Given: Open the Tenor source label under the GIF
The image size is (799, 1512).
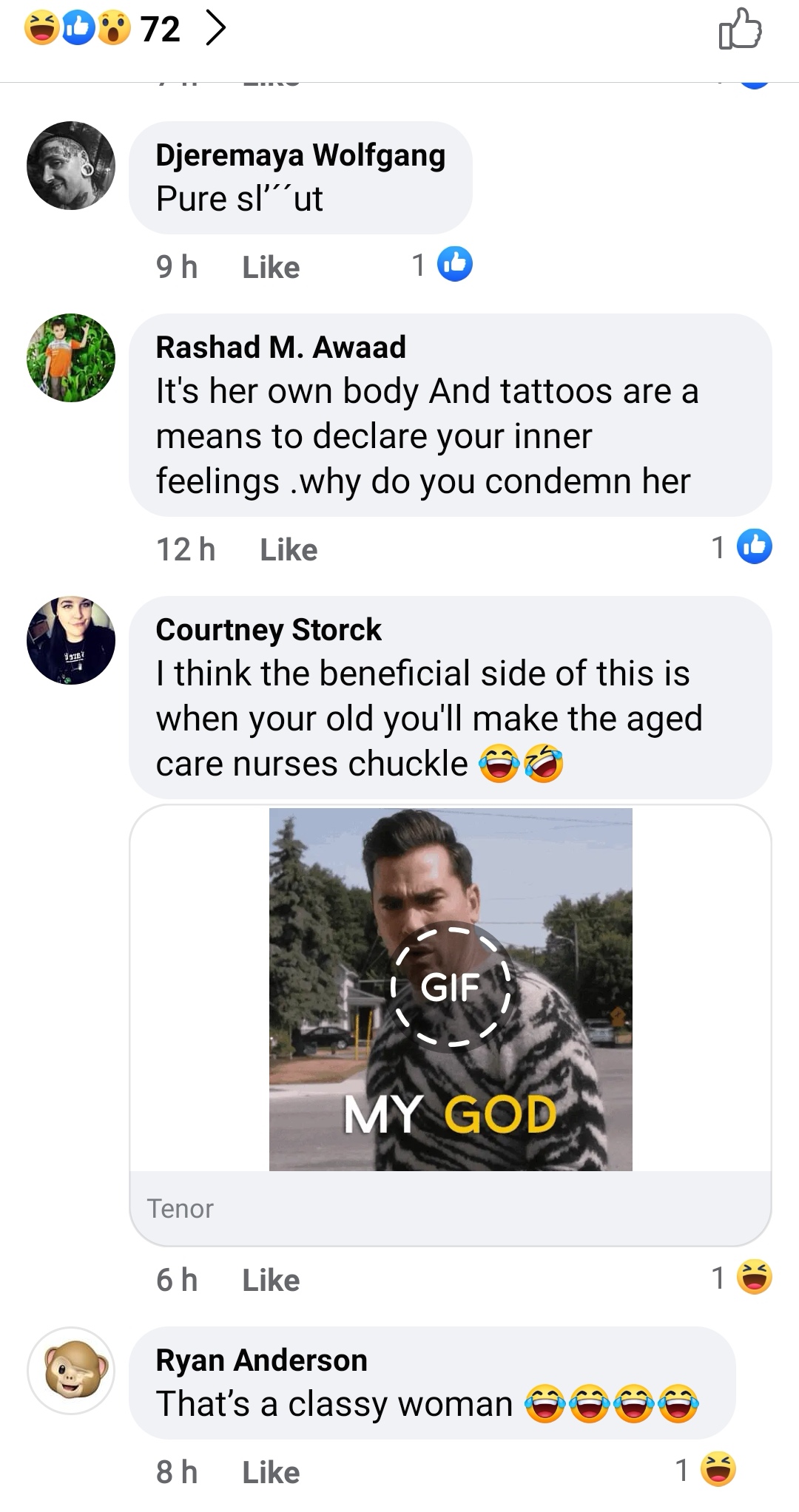Looking at the screenshot, I should click(180, 1208).
